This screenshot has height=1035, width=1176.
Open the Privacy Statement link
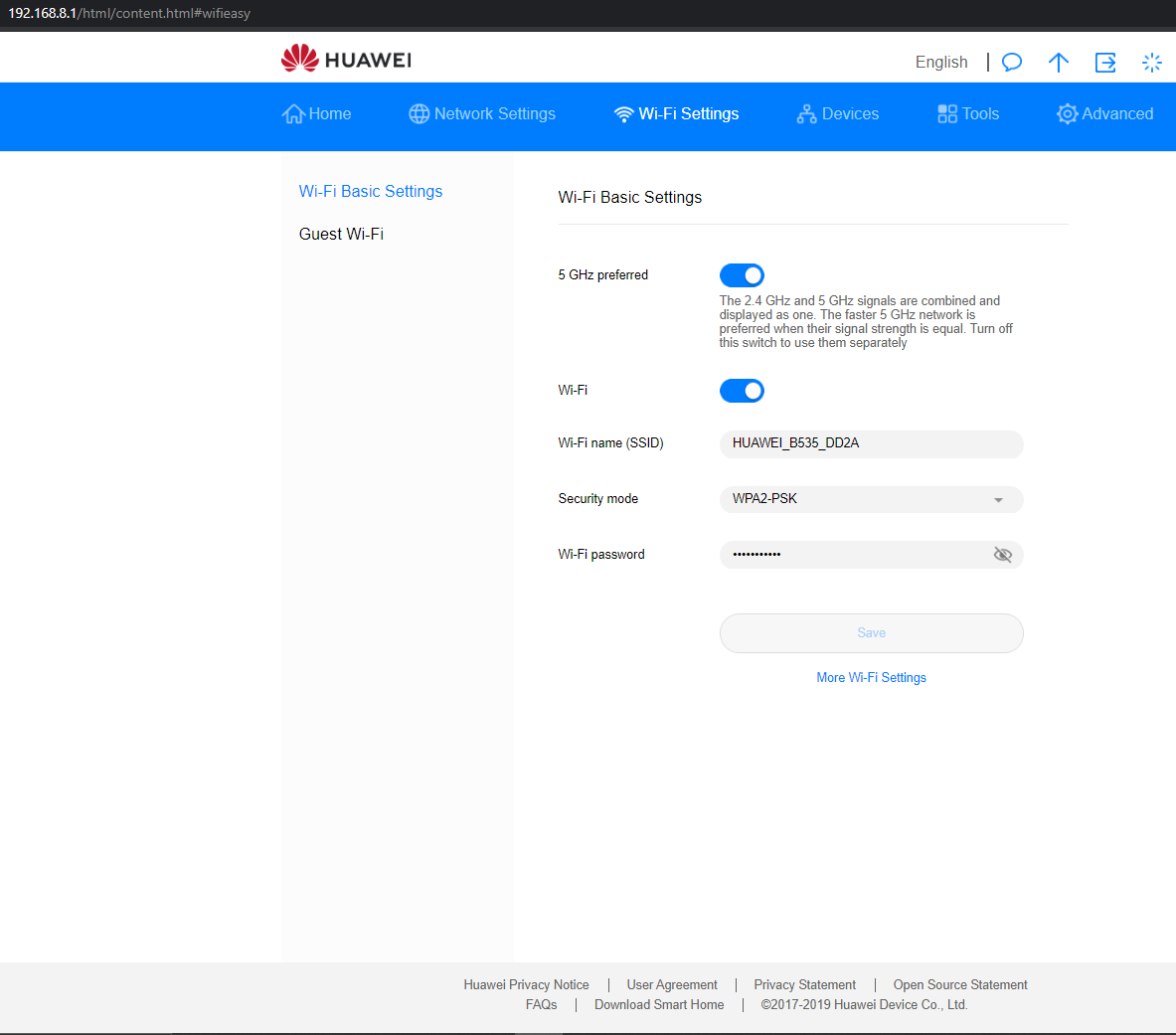805,984
